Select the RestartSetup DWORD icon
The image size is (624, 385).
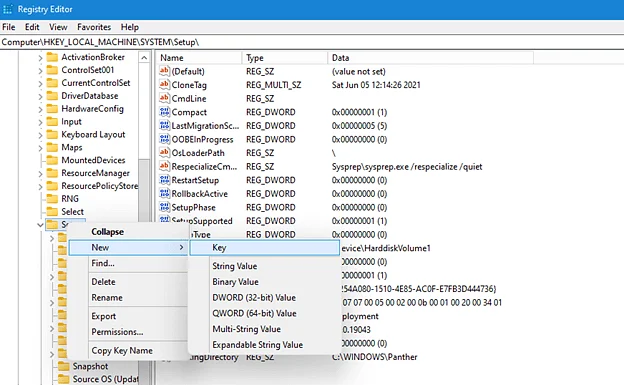click(x=164, y=180)
